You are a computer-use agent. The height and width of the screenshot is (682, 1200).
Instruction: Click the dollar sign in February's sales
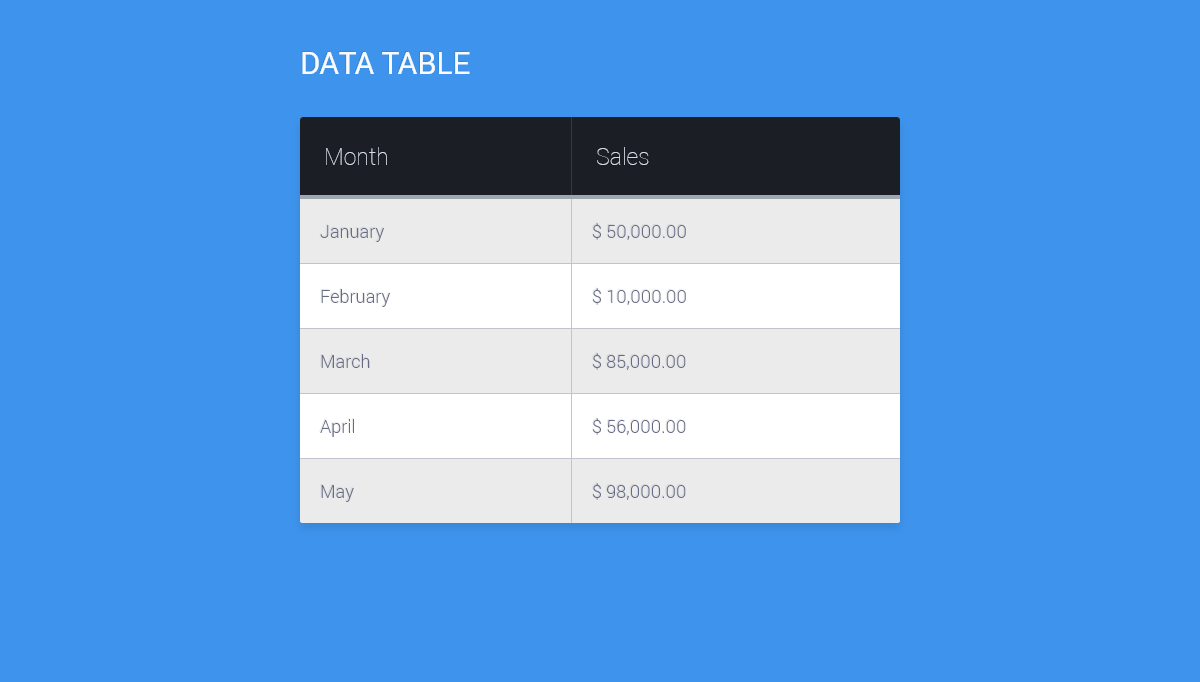(x=597, y=297)
